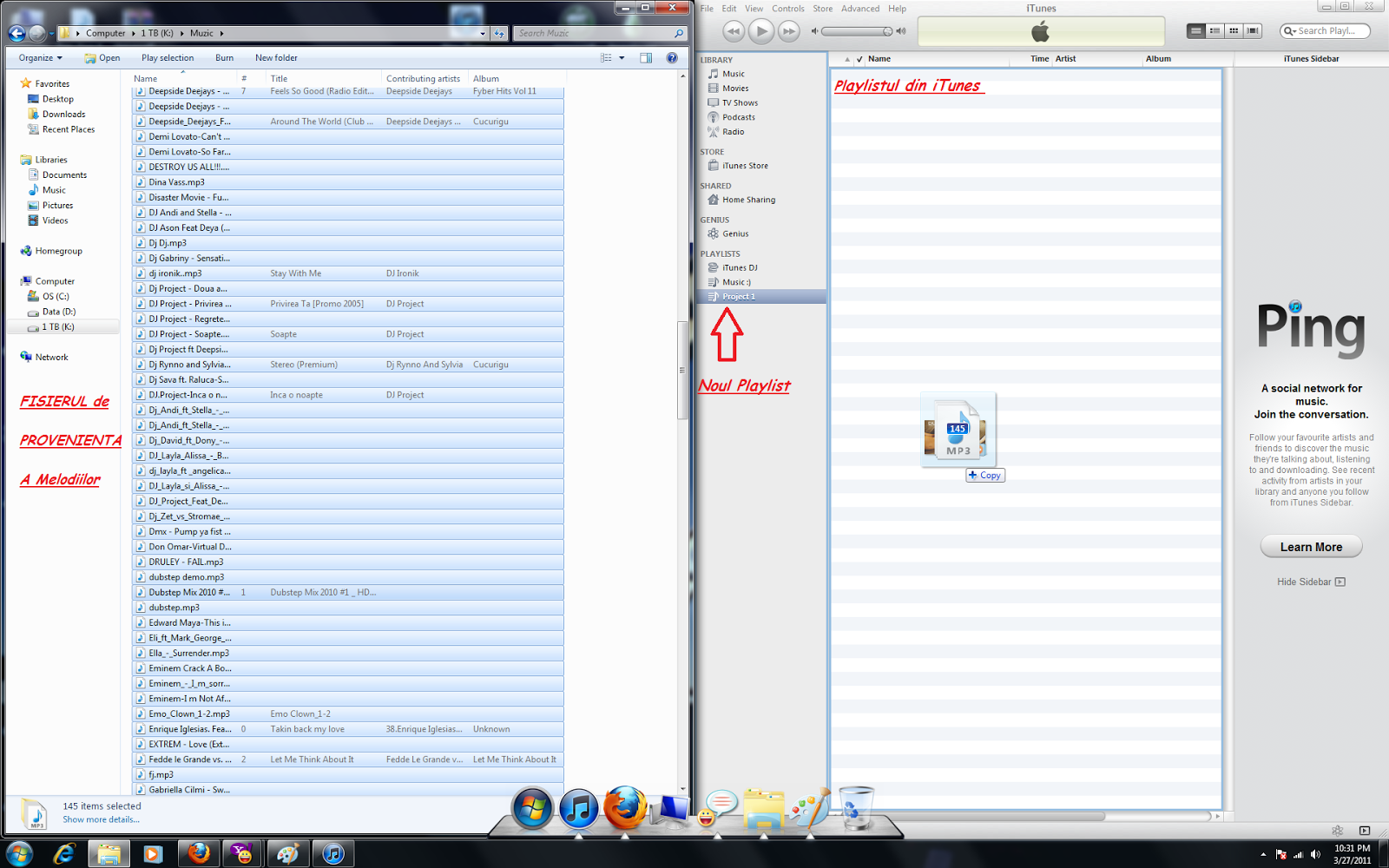Screen dimensions: 1389x868
Task: Toggle the Explorer preview pane
Action: 646,58
